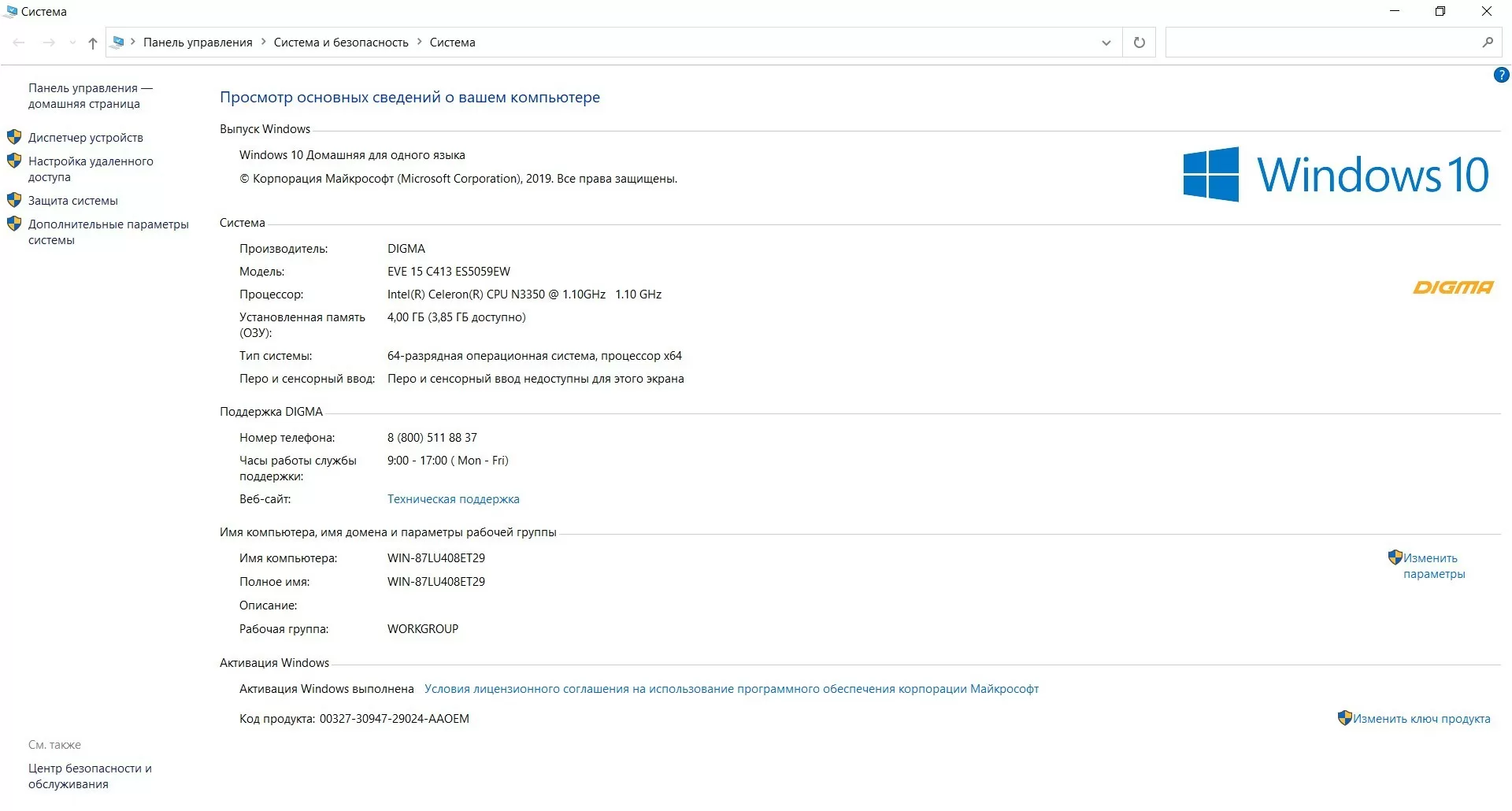This screenshot has width=1512, height=811.
Task: Click heading Просмотр основных сведений о вашем компьютере
Action: (409, 98)
